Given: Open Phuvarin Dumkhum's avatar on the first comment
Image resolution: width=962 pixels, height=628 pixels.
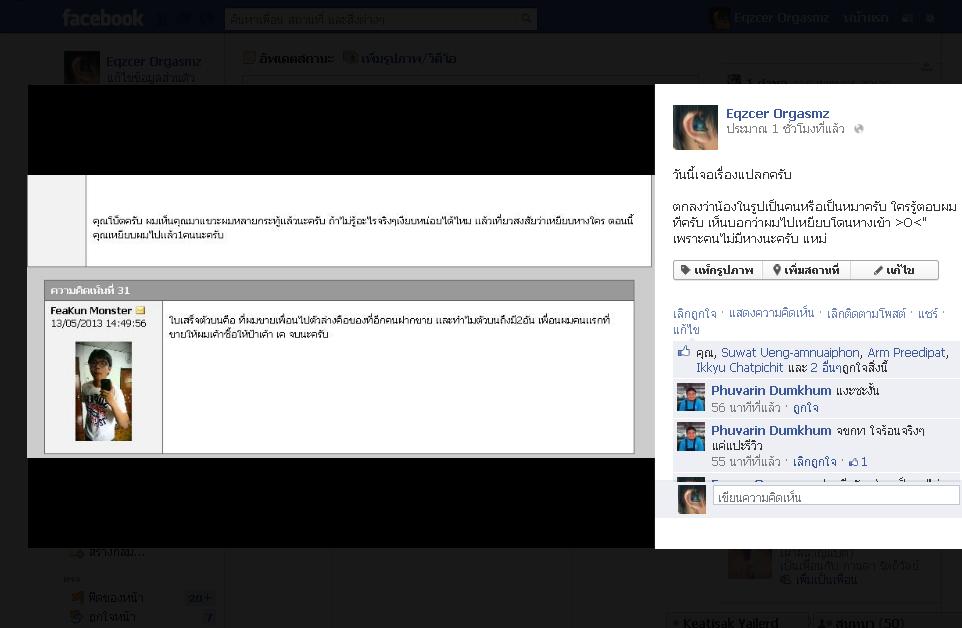Looking at the screenshot, I should tap(690, 397).
